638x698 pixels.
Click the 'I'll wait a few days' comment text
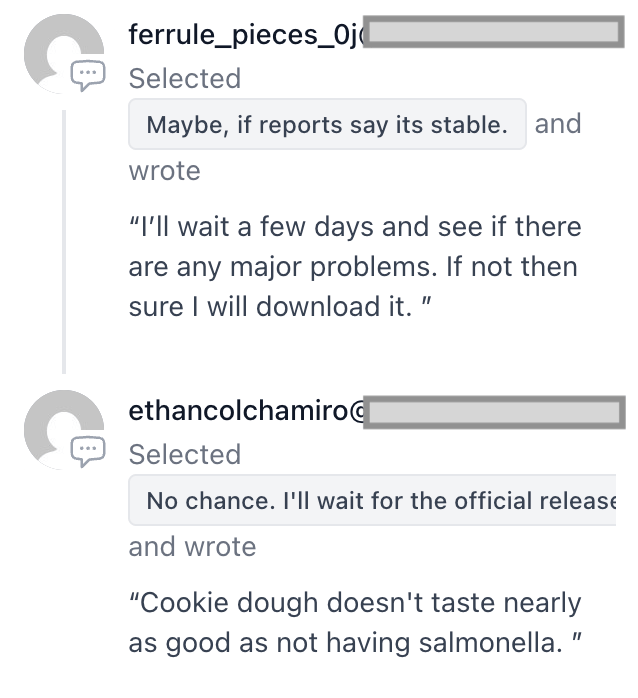[x=355, y=267]
